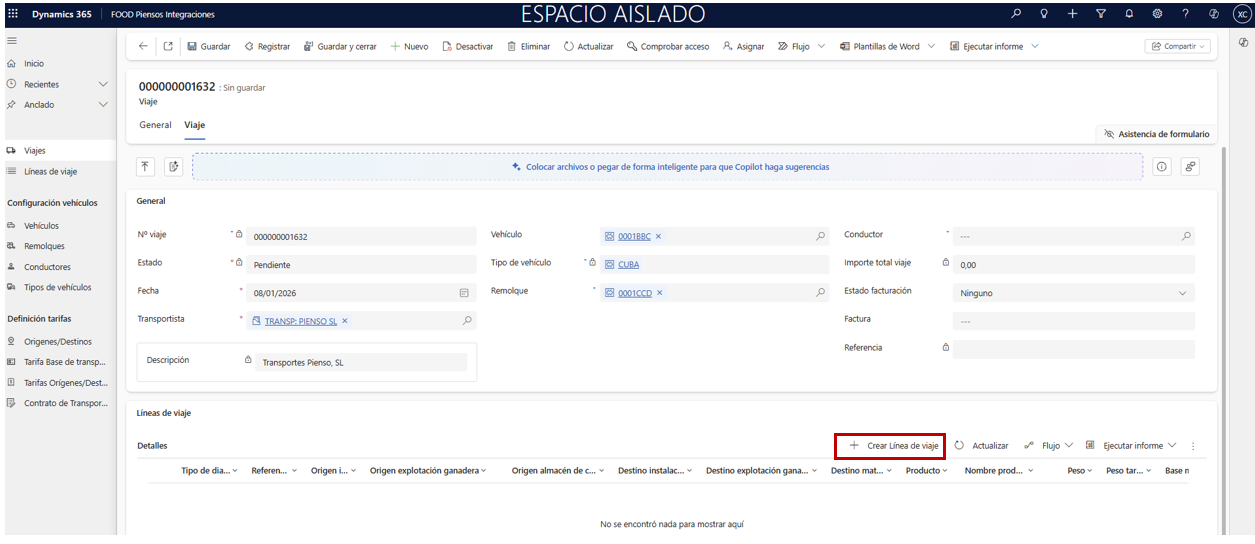This screenshot has height=544, width=1255.
Task: Open the Estado facturación dropdown
Action: click(1184, 293)
